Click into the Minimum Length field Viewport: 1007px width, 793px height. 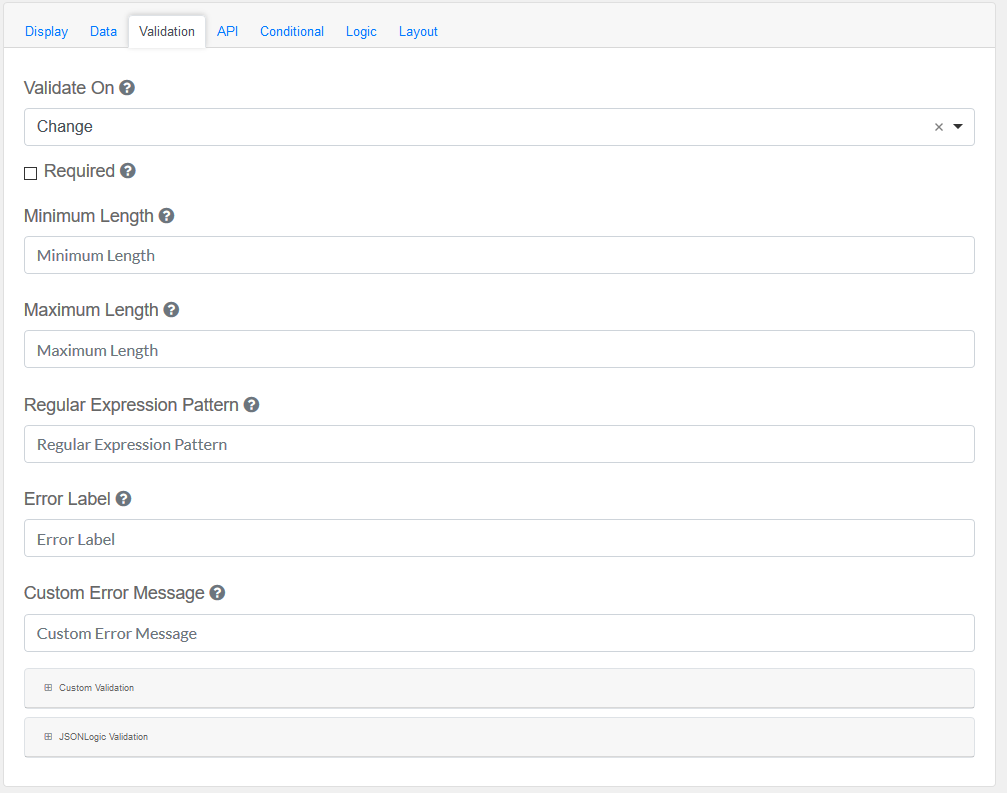(x=499, y=255)
